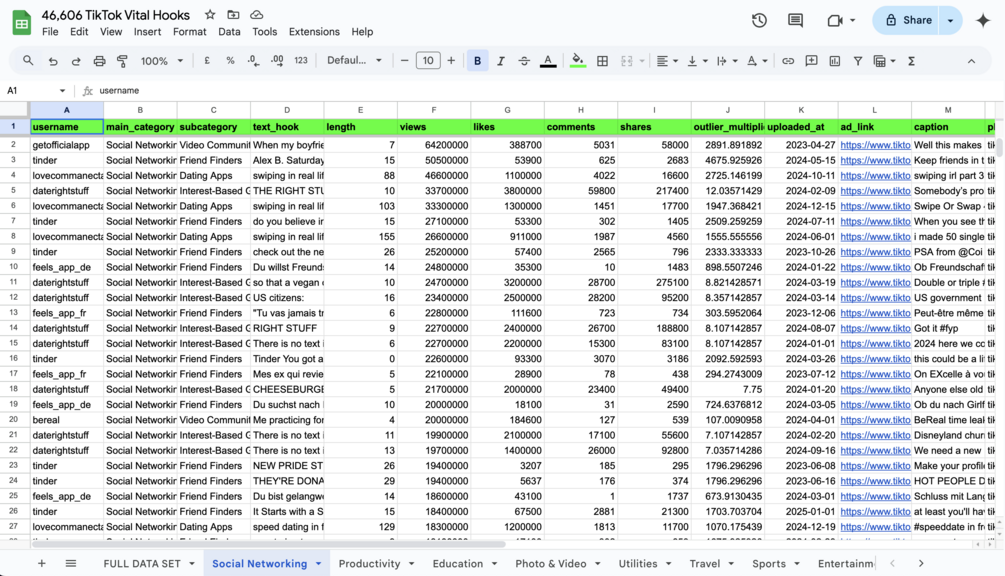
Task: Redo the last action
Action: (x=76, y=61)
